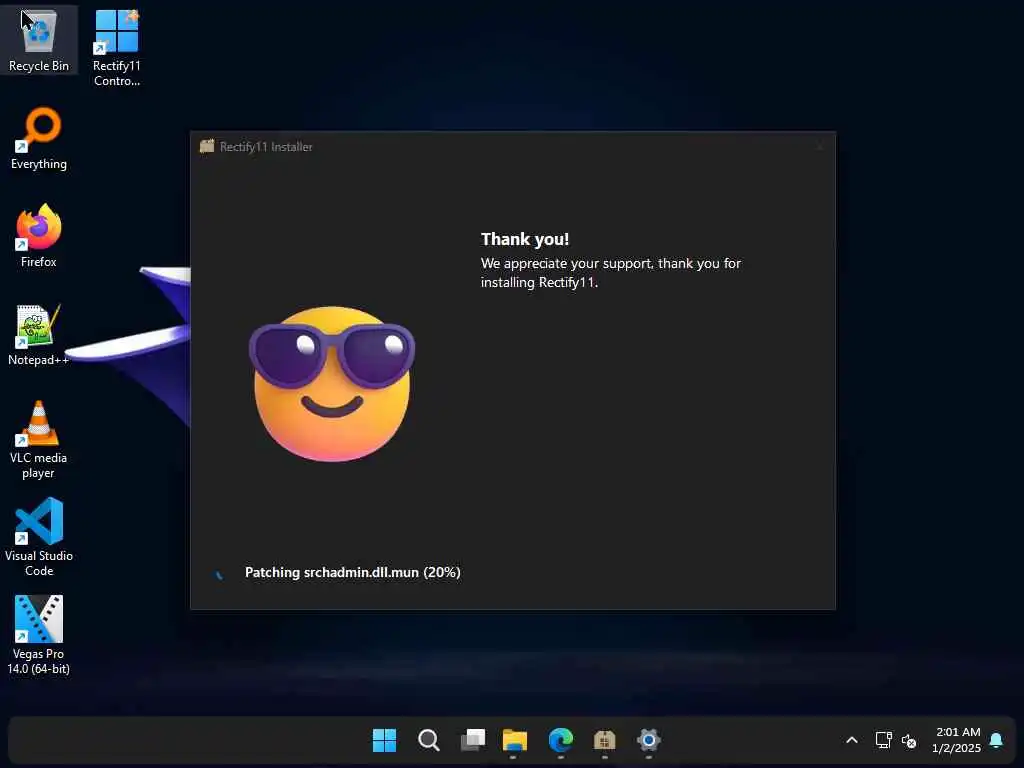Select the Everything search shortcut
1024x768 pixels.
tap(39, 138)
